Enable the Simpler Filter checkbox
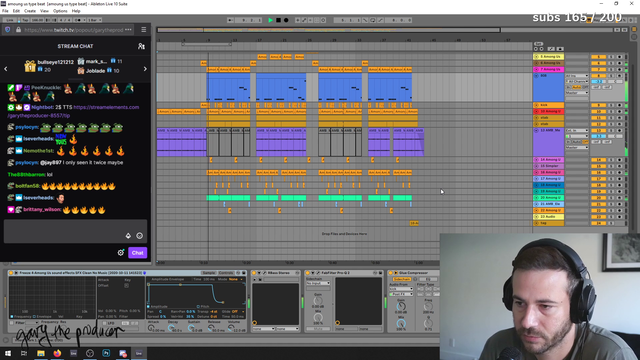 click(12, 323)
